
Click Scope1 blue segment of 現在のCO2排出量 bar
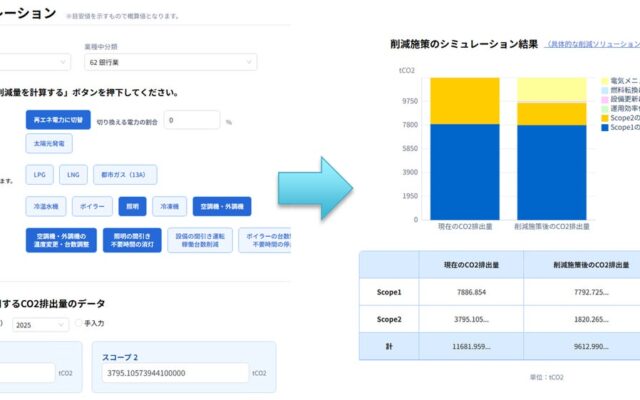(465, 172)
